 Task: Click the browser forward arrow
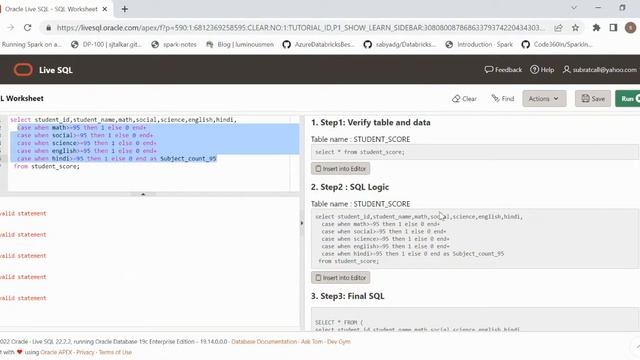11,28
